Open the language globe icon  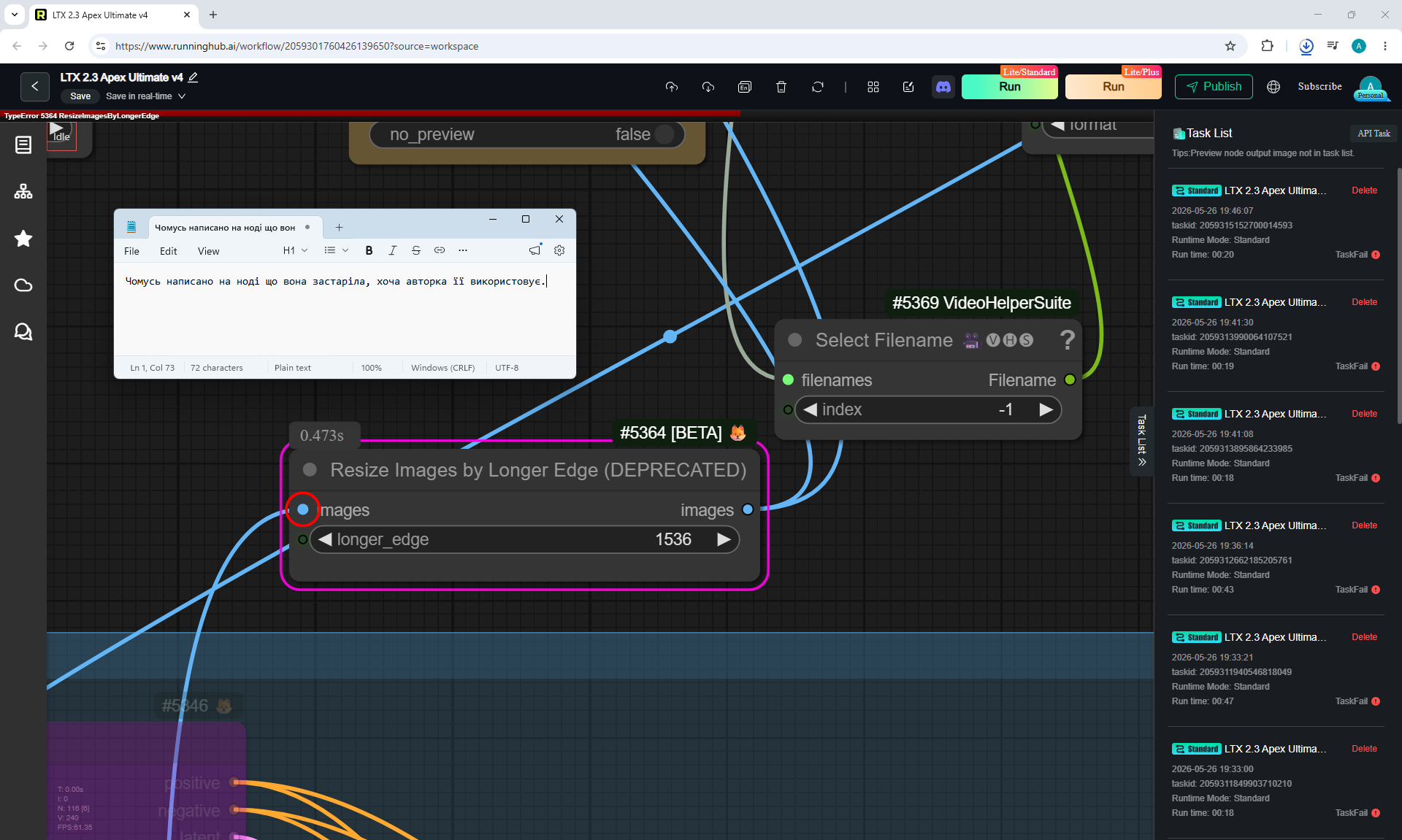point(1273,87)
